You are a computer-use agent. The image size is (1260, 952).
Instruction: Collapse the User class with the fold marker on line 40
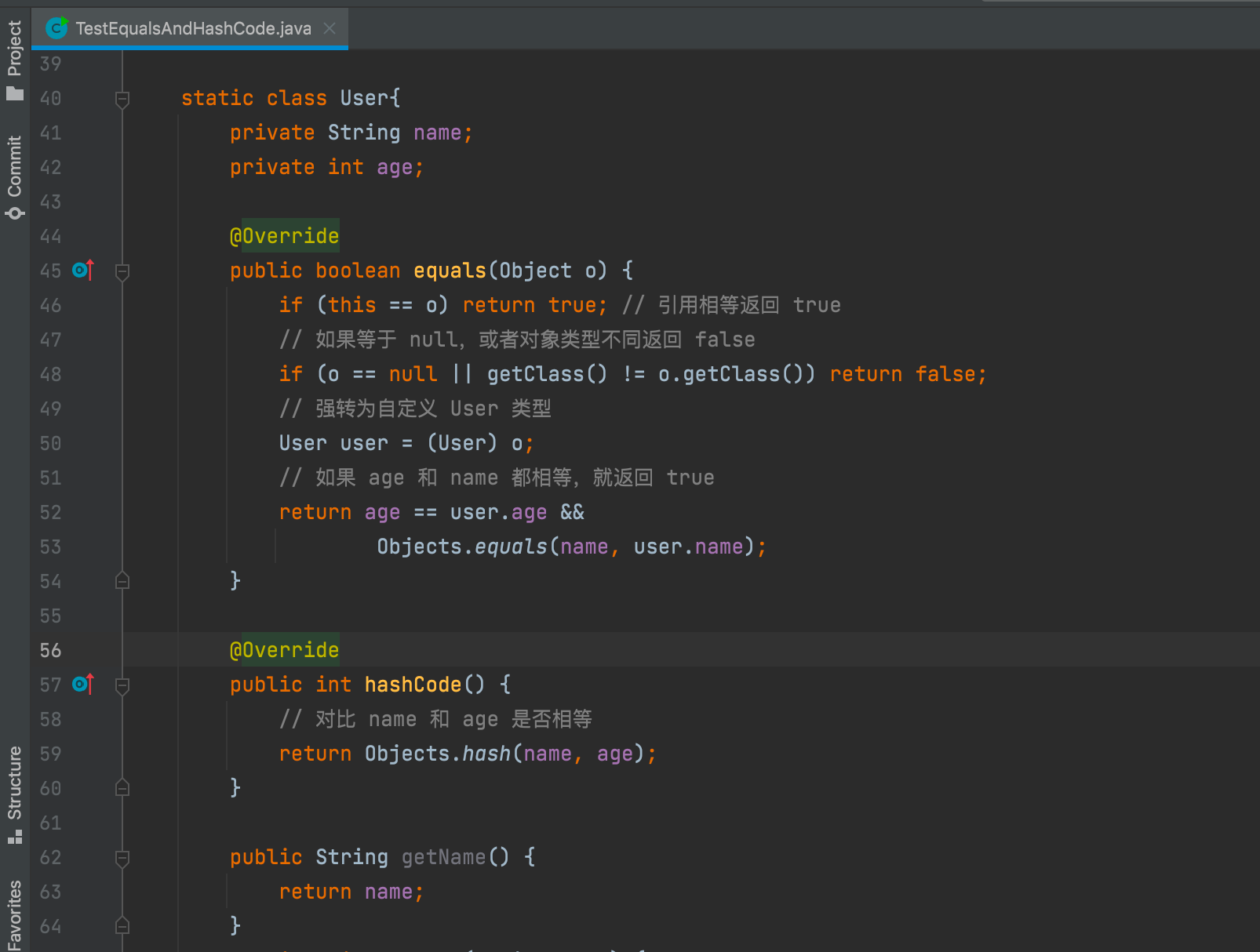(122, 99)
